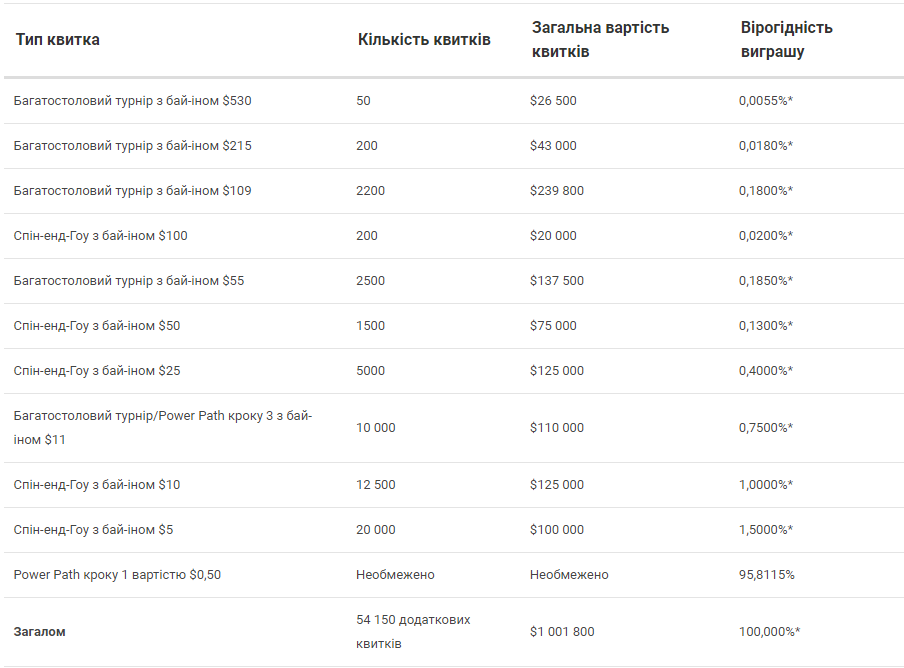Select the Спін-енд-Гоу $10 row label
904x668 pixels.
(x=97, y=485)
